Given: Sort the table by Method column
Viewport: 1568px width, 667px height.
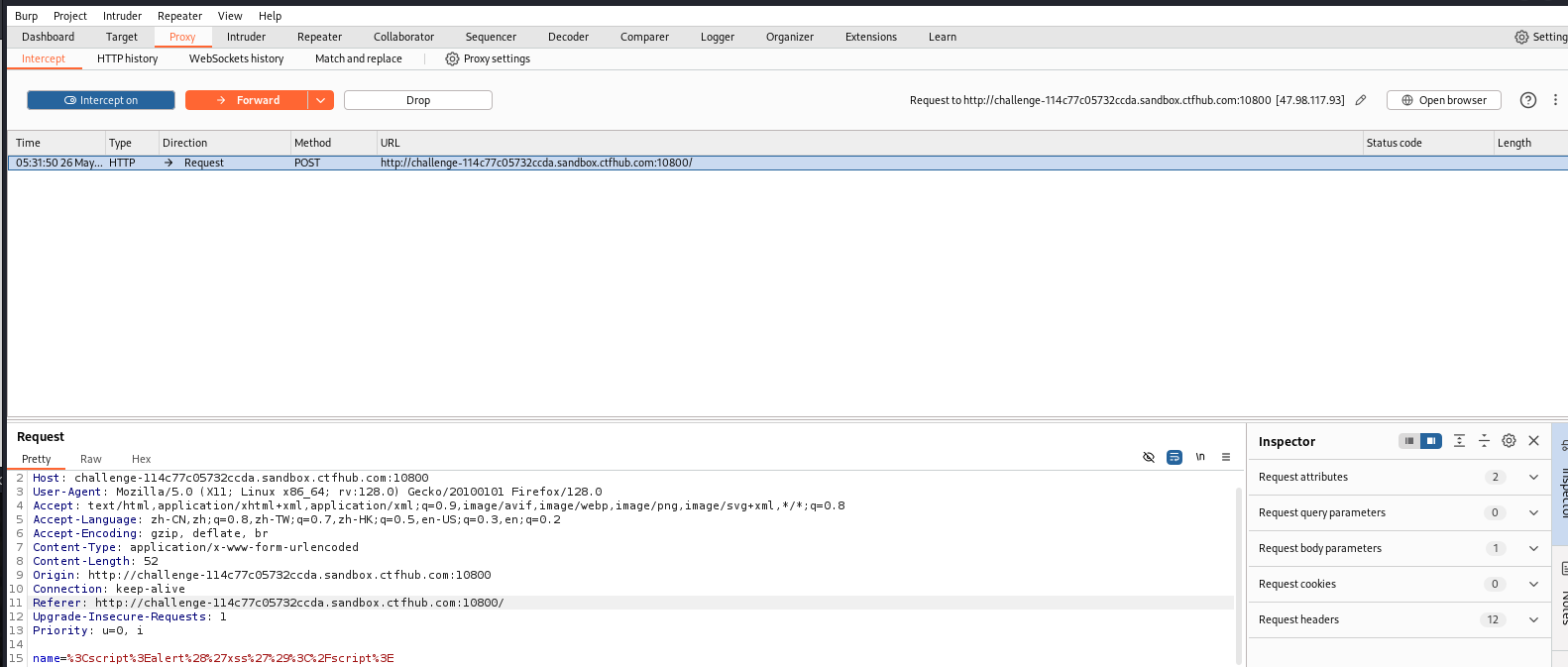Looking at the screenshot, I should 333,143.
